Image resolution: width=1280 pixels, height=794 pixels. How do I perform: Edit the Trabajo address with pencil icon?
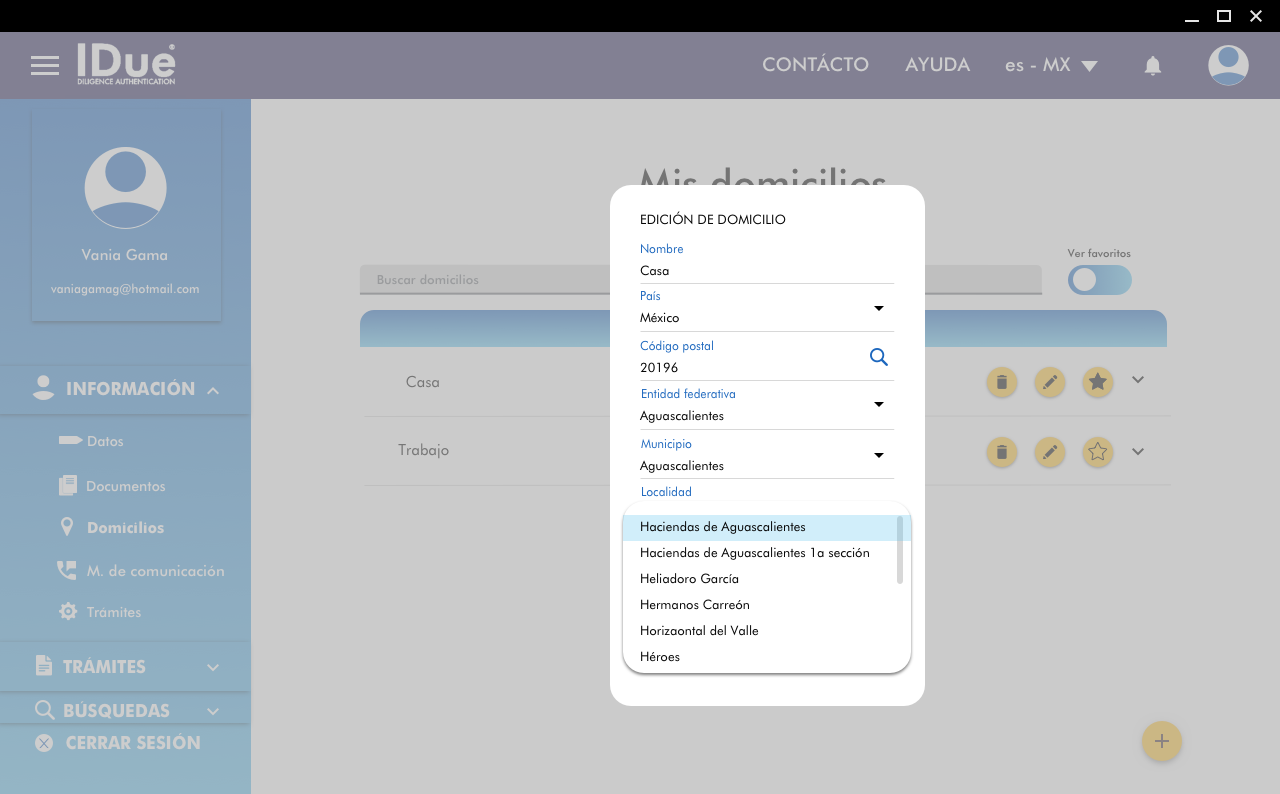point(1049,452)
